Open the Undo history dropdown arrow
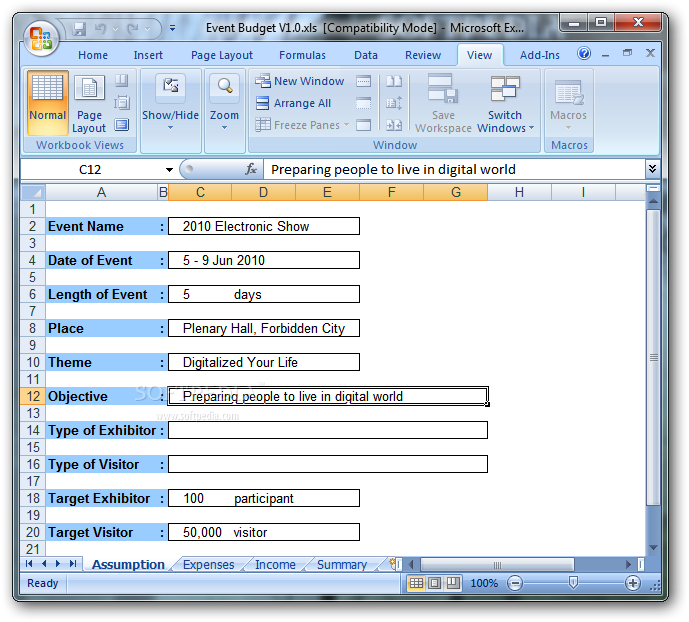The height and width of the screenshot is (622, 689). point(116,29)
